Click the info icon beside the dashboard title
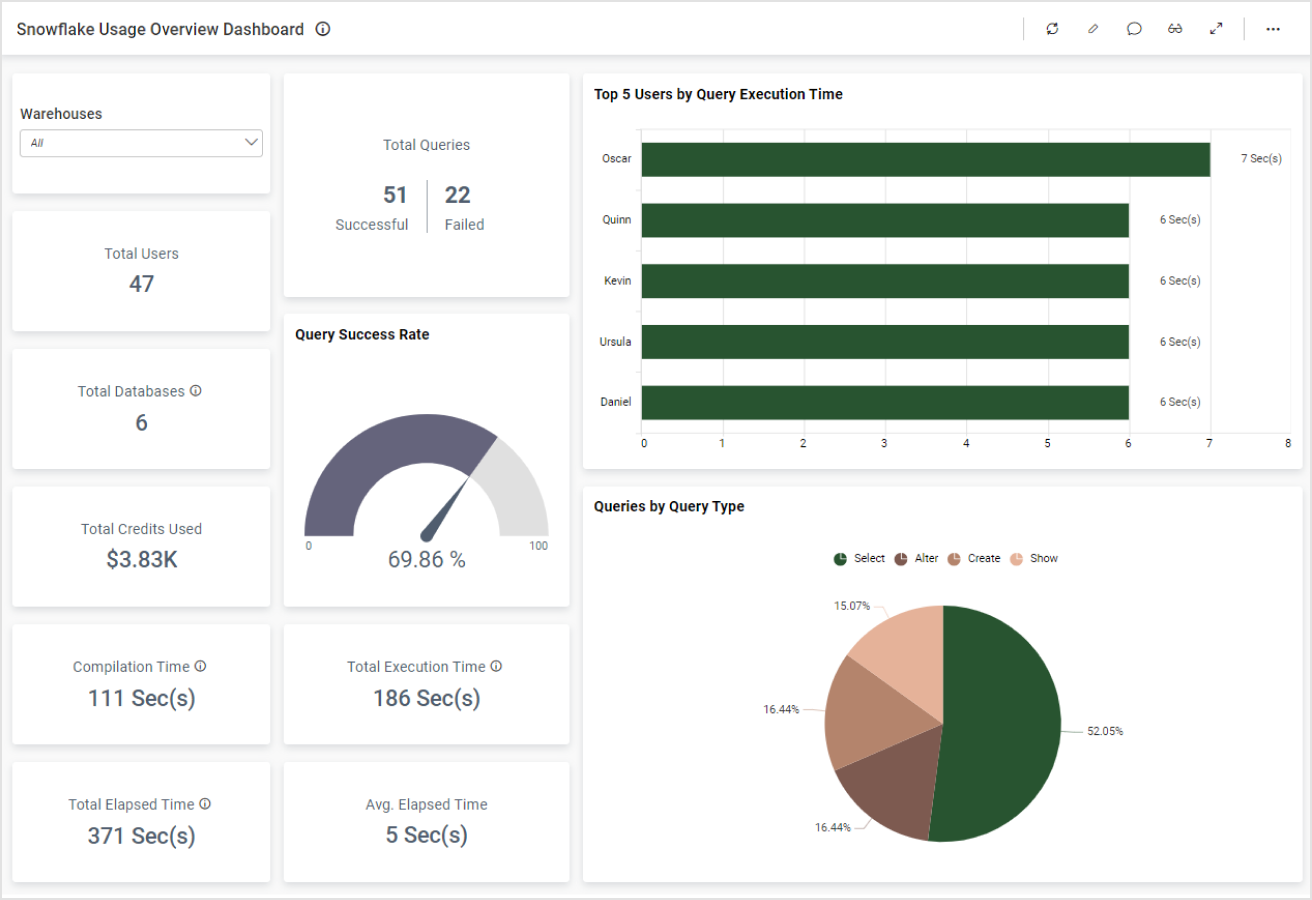The width and height of the screenshot is (1312, 900). [322, 29]
